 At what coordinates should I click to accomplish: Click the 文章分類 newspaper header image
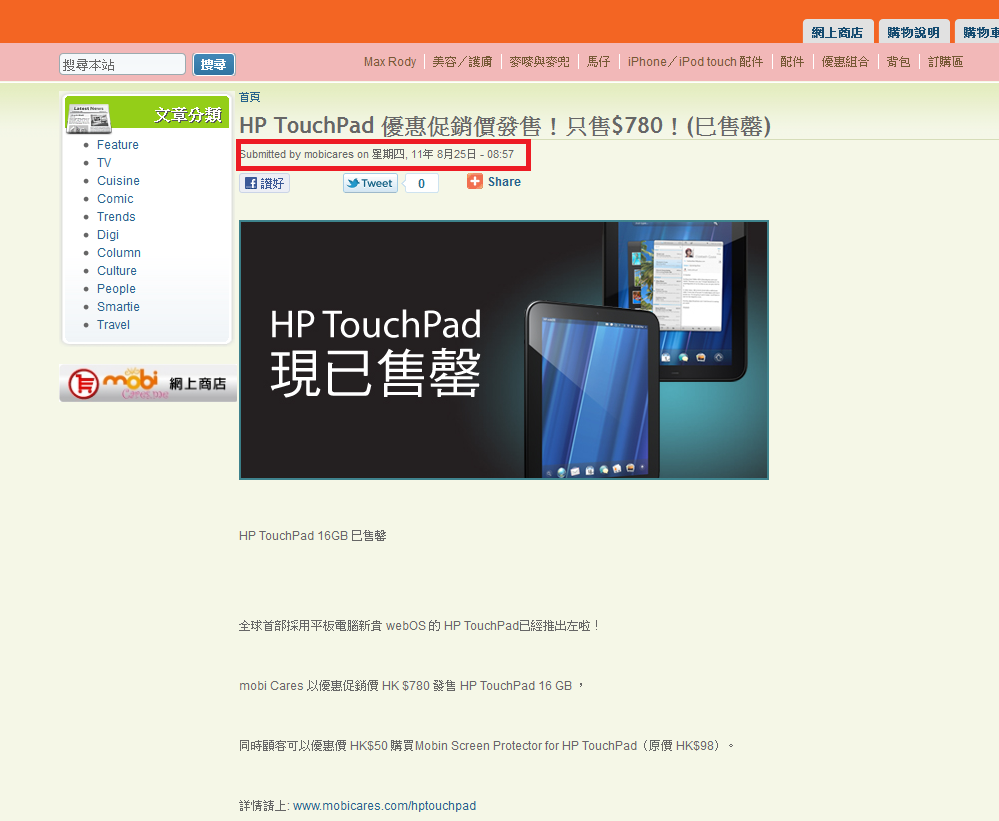[x=147, y=114]
